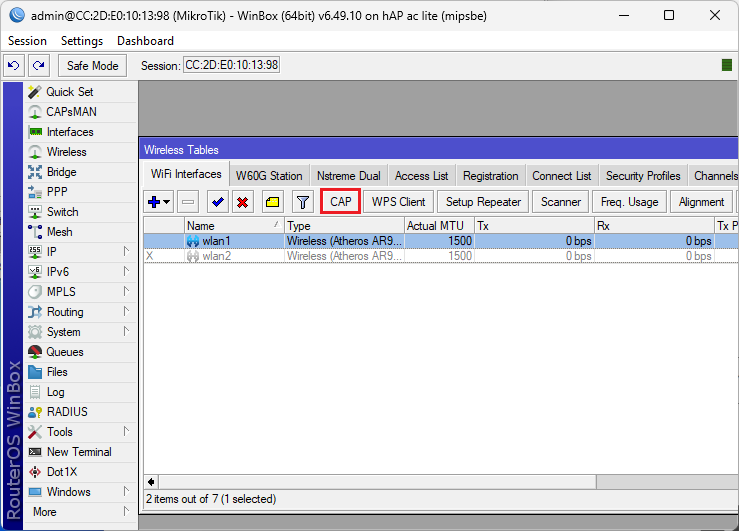The width and height of the screenshot is (739, 531).
Task: Expand the IP submenu
Action: 126,252
